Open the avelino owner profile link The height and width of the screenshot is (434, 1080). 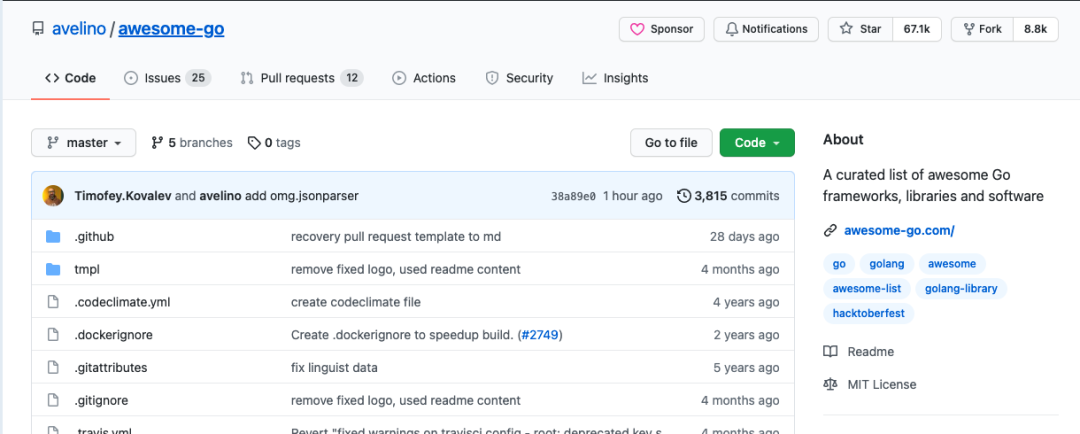coord(79,29)
